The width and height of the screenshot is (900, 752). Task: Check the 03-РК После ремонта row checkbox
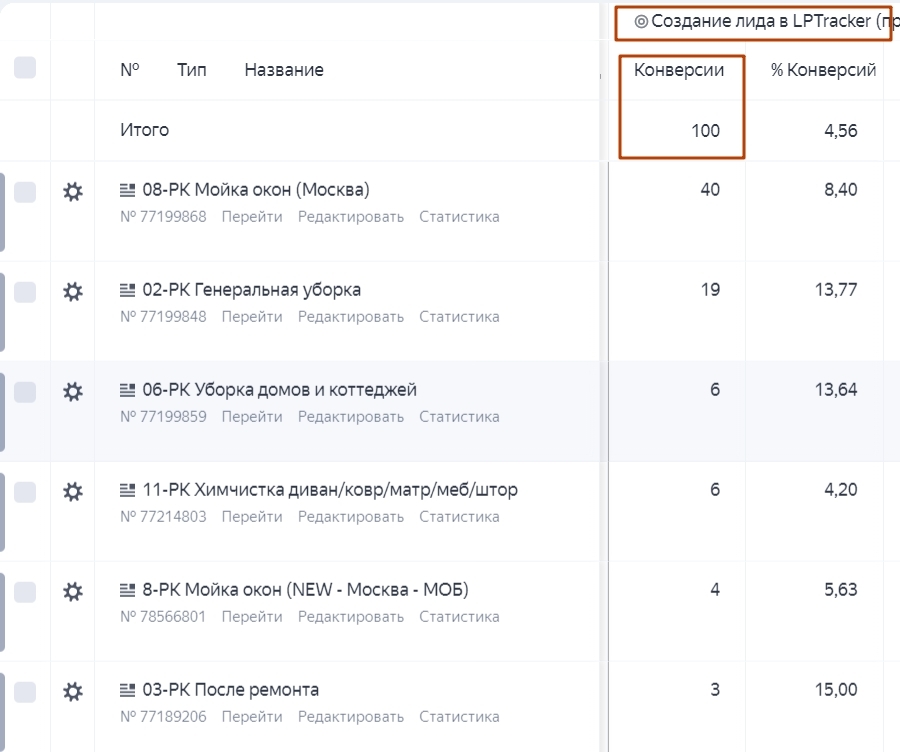tap(25, 692)
